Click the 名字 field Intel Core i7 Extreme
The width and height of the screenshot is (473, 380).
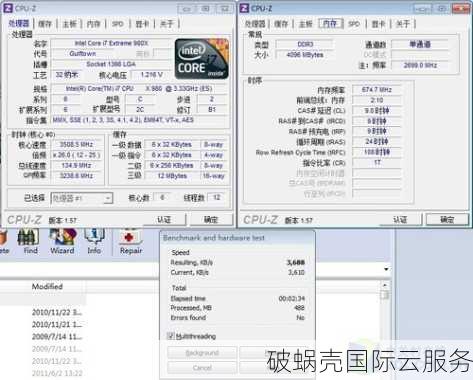111,43
